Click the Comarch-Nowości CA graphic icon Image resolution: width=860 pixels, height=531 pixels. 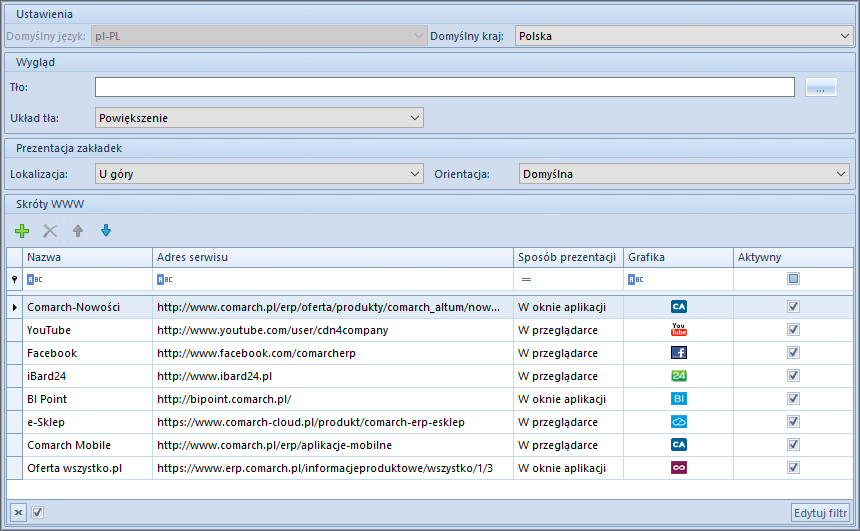click(x=678, y=307)
